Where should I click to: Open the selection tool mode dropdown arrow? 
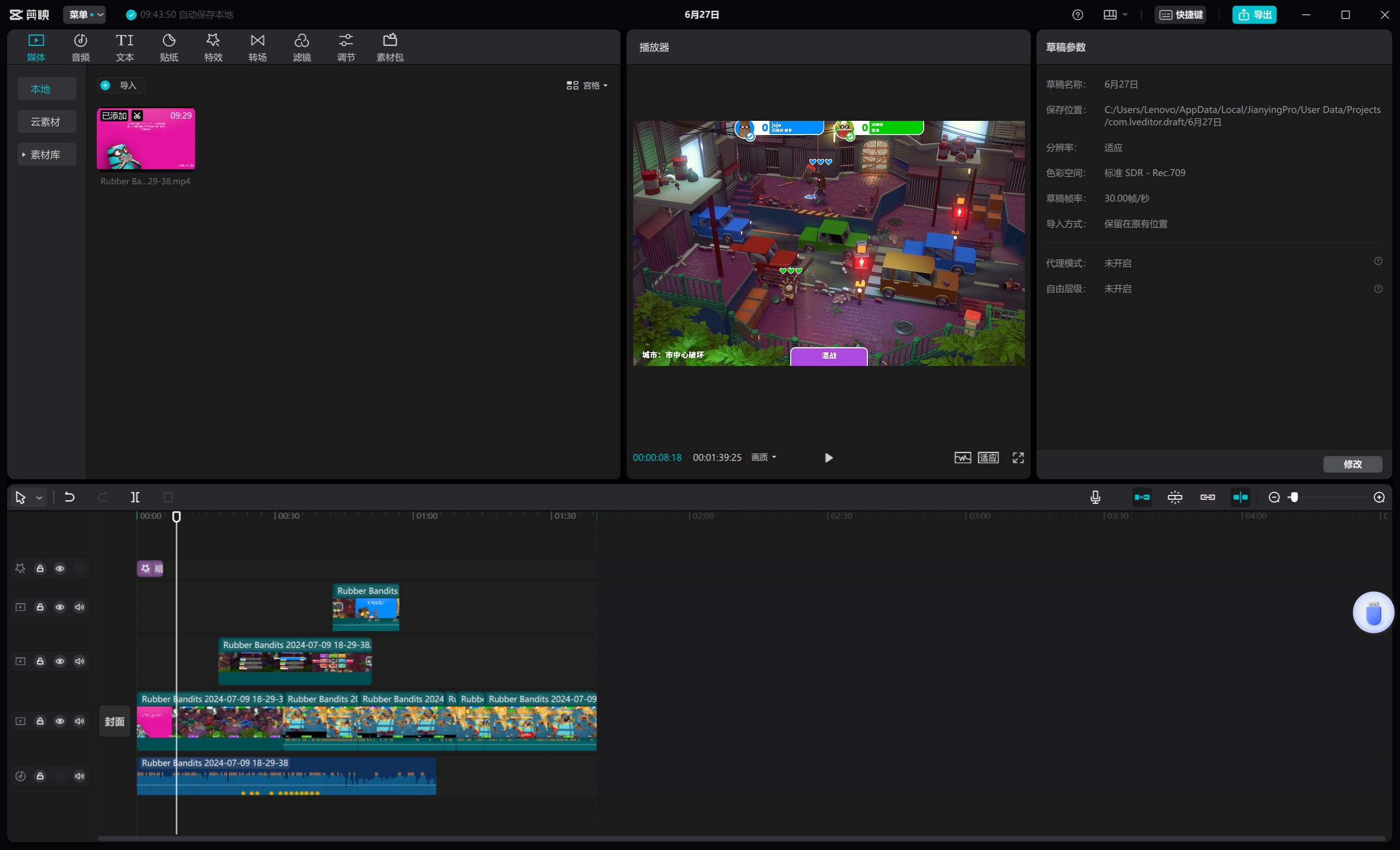pos(39,498)
